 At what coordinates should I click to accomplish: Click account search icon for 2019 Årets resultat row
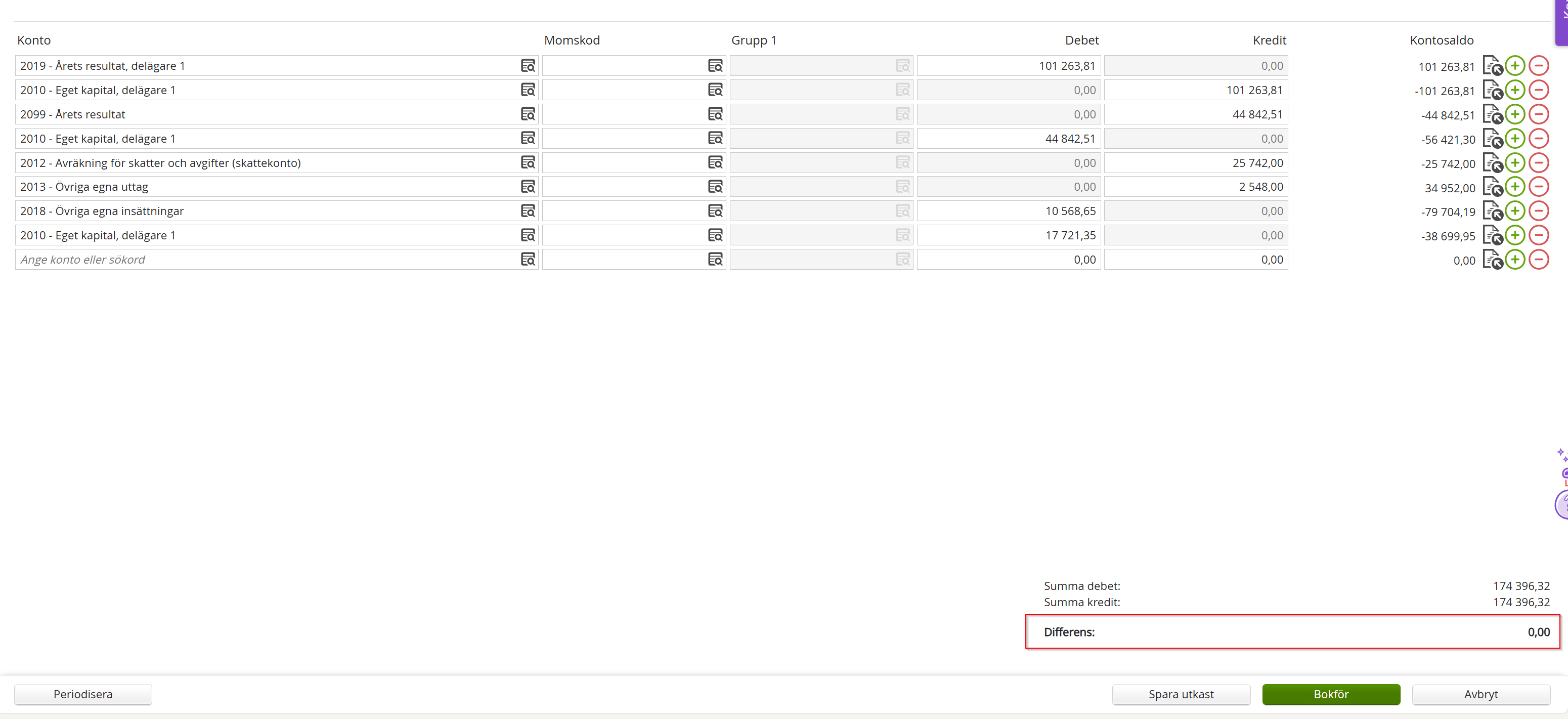click(527, 66)
